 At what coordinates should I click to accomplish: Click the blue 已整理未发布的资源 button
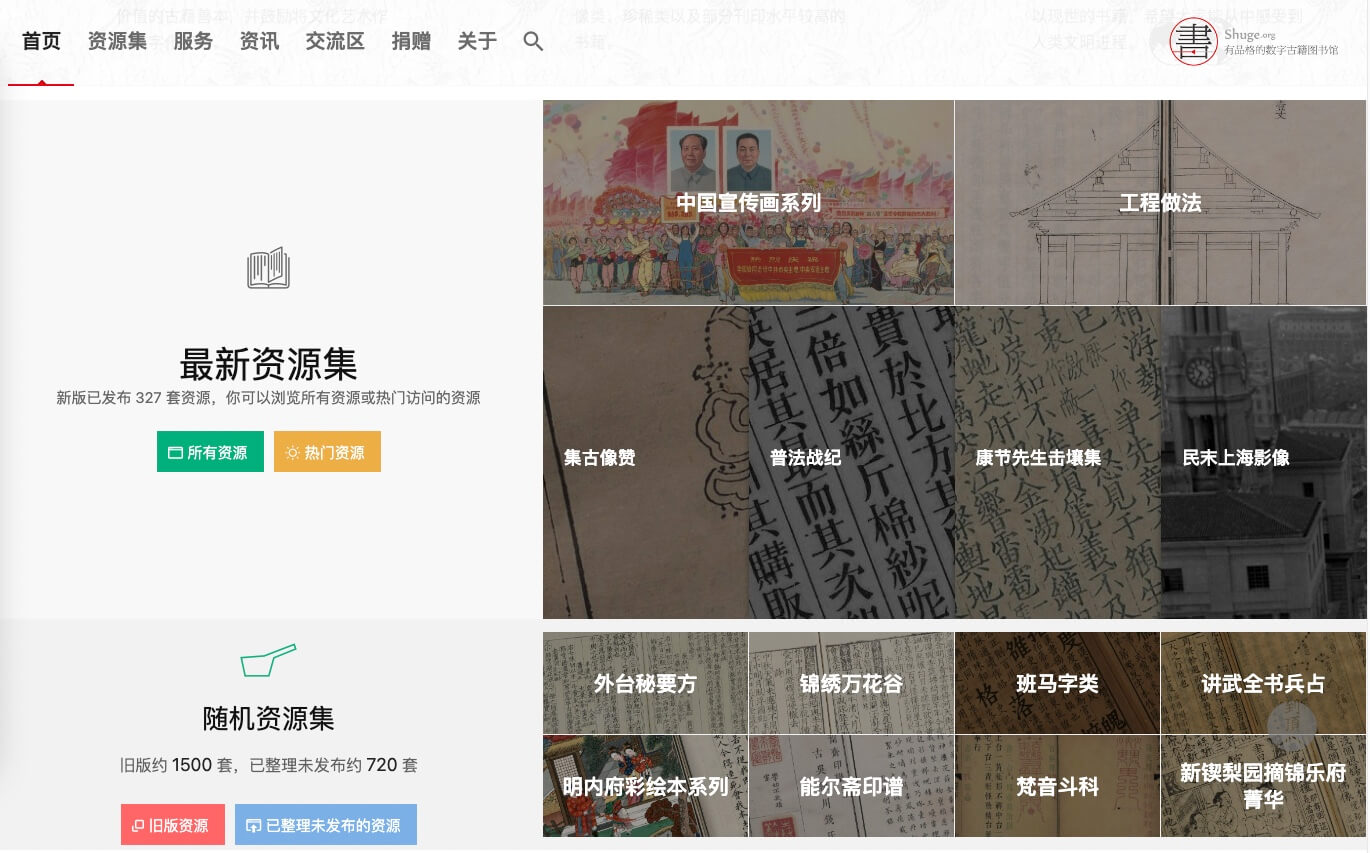[x=326, y=825]
